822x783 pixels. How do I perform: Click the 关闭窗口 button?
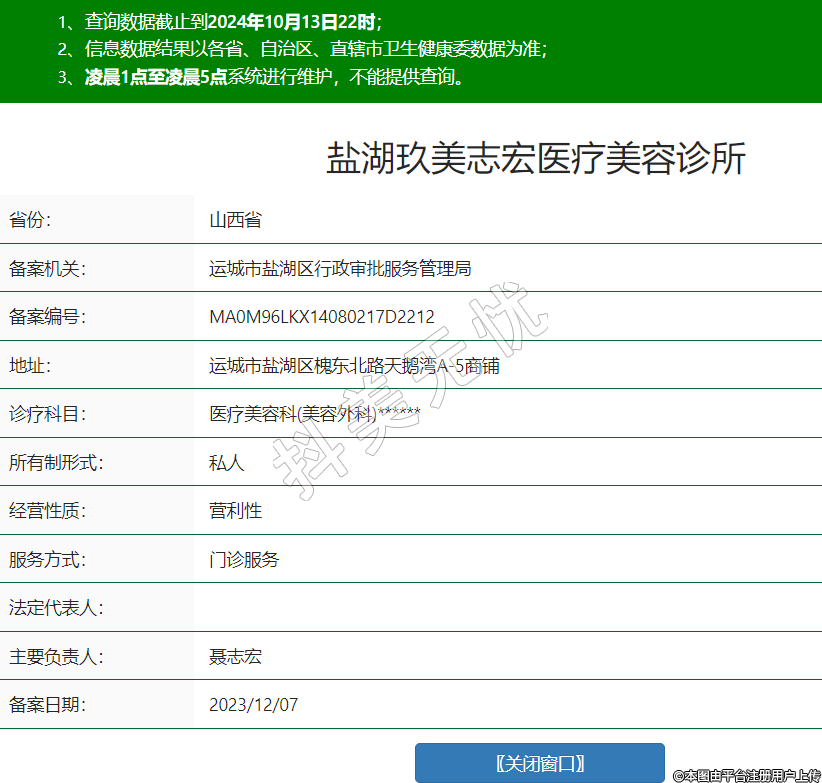[539, 763]
